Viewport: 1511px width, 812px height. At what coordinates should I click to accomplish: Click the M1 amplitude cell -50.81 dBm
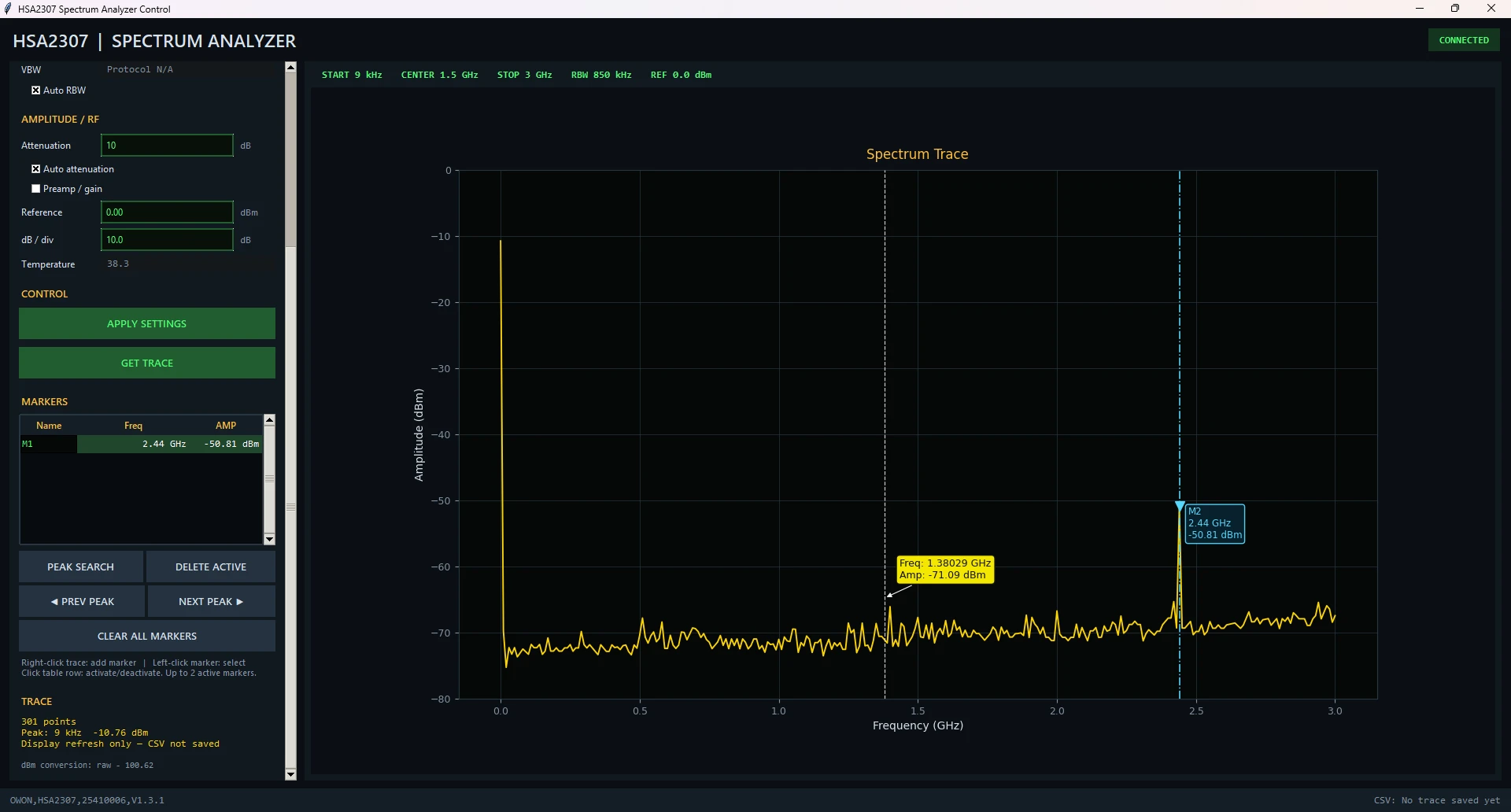coord(231,444)
